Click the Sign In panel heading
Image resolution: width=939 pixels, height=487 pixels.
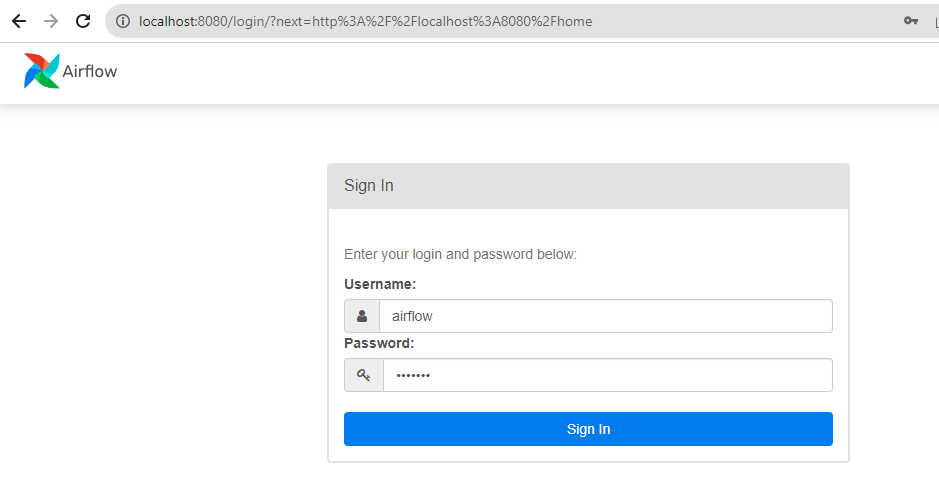point(369,186)
